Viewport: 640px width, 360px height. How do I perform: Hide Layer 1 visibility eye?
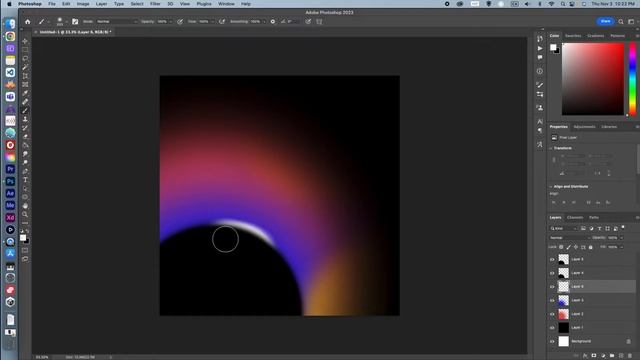click(552, 328)
